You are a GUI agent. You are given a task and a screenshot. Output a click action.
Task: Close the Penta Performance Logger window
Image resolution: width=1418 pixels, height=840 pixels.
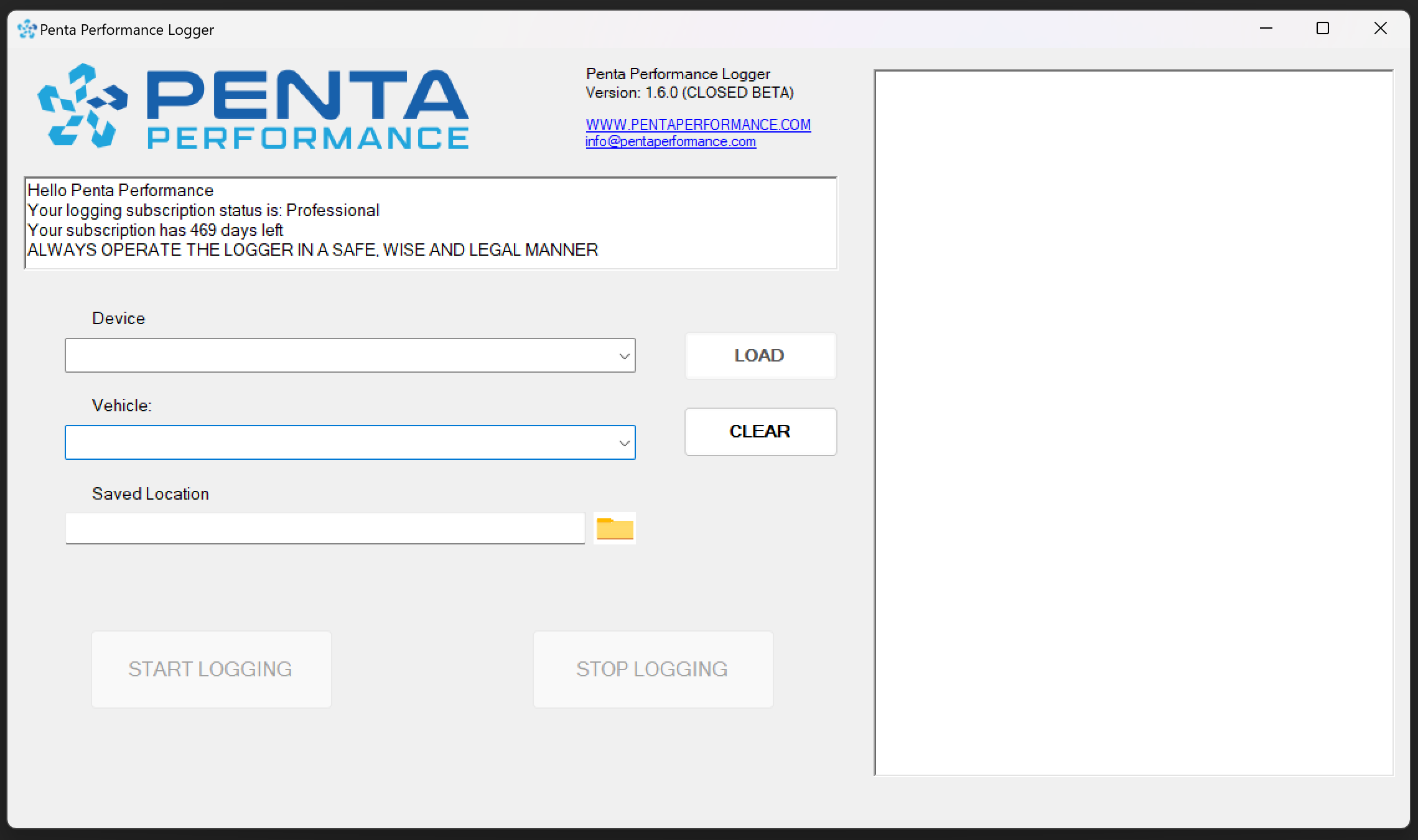[x=1380, y=29]
